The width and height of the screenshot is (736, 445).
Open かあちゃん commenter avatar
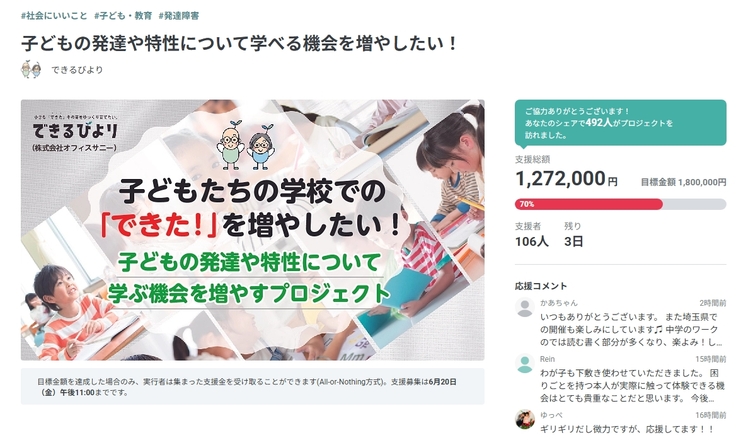pos(525,307)
